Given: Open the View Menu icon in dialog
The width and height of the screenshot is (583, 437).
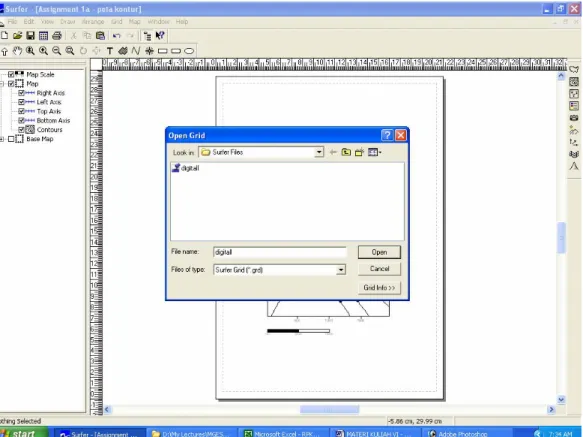Looking at the screenshot, I should click(x=374, y=152).
